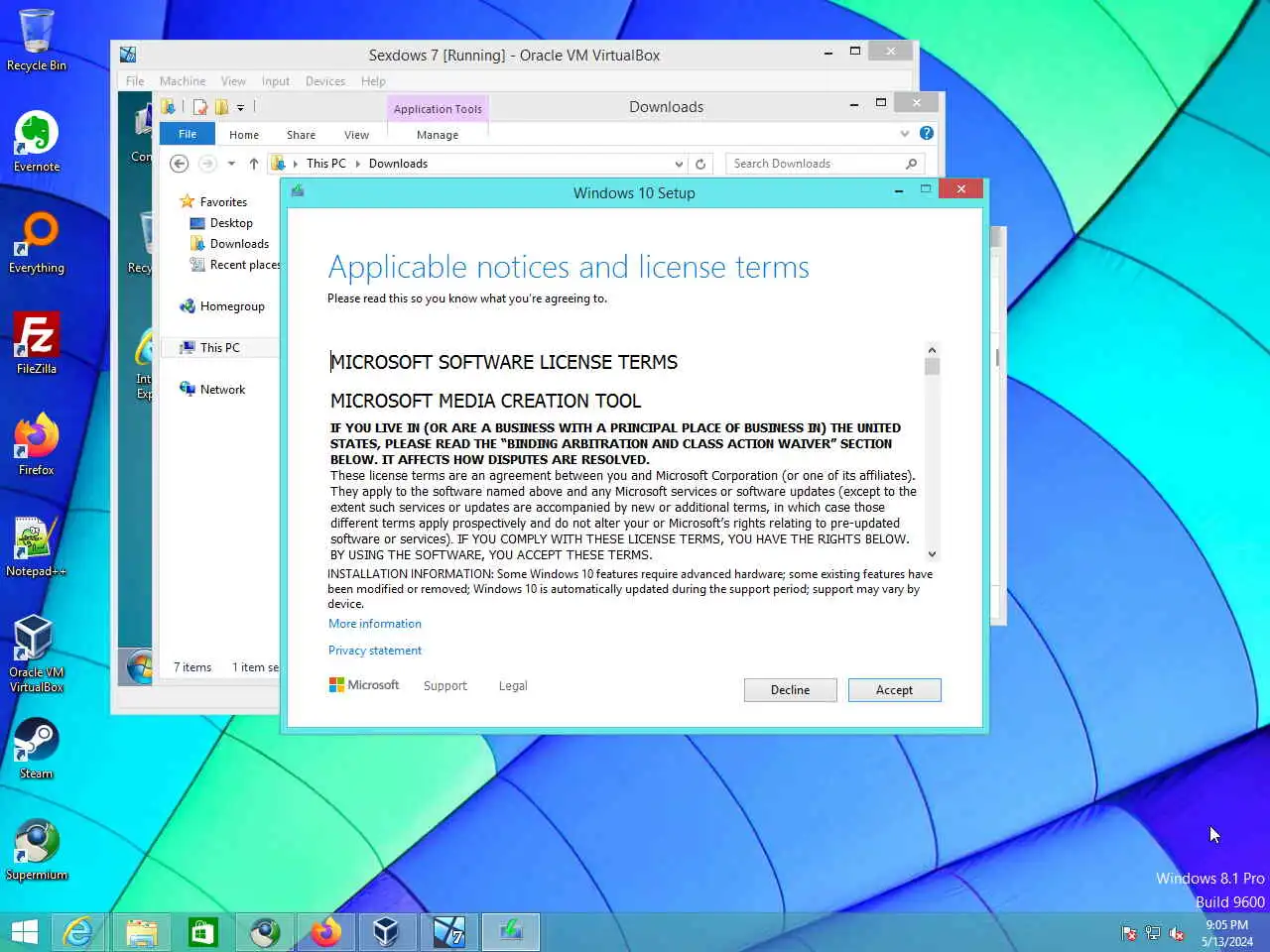Accept the license terms
1270x952 pixels.
click(x=894, y=690)
